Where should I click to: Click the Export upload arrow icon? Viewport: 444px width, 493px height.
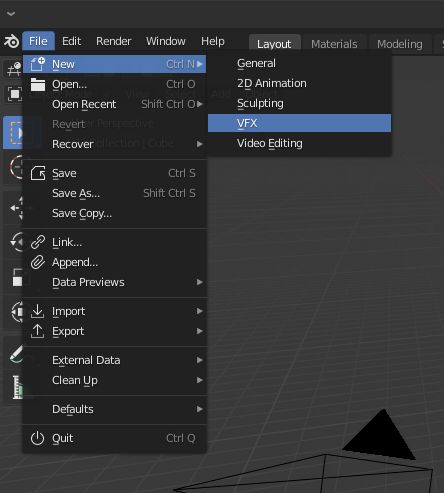coord(38,331)
